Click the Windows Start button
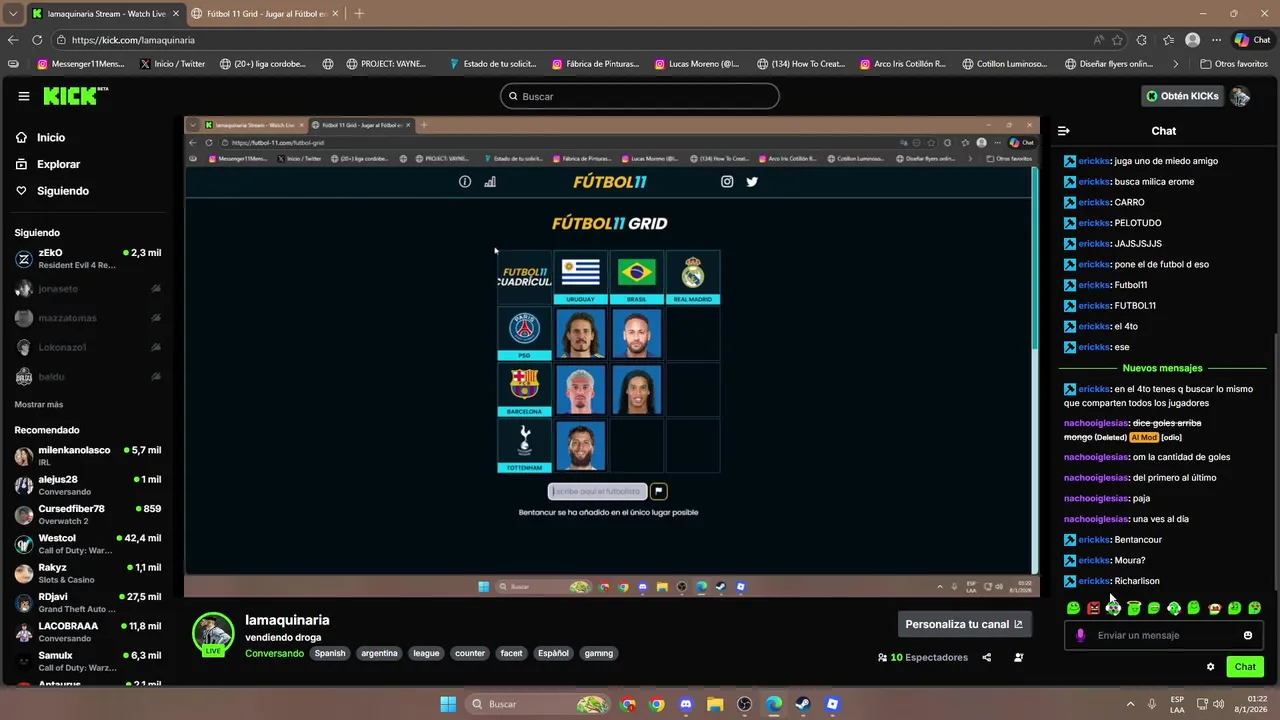The image size is (1280, 720). (x=448, y=704)
